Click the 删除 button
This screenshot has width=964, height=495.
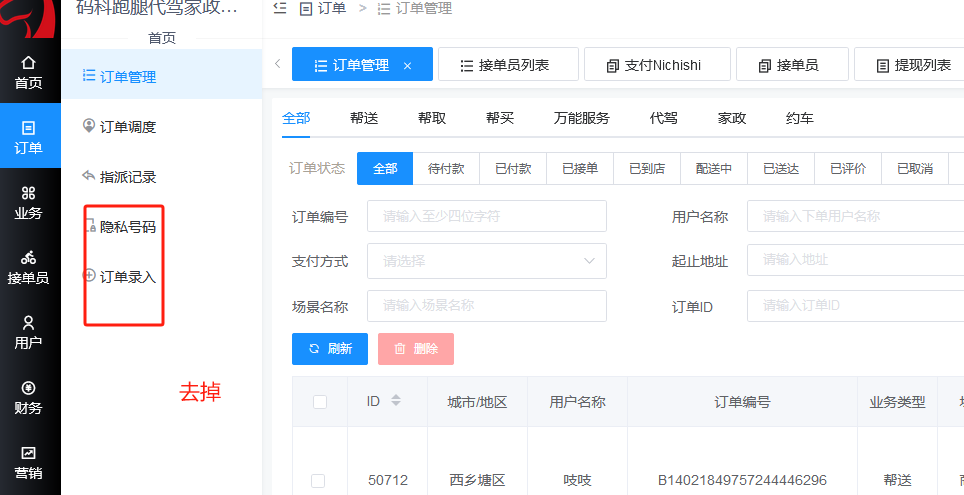(416, 349)
